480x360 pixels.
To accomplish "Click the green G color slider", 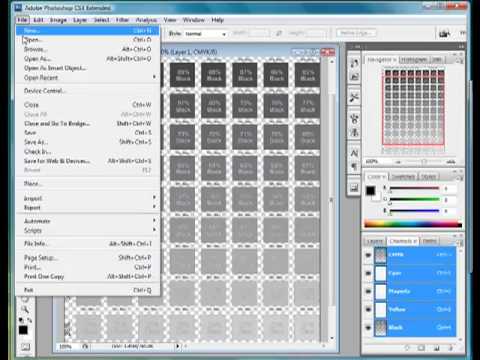I will [414, 200].
